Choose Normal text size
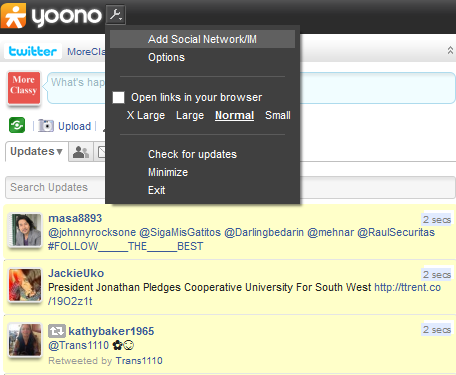The height and width of the screenshot is (375, 456). click(x=234, y=115)
